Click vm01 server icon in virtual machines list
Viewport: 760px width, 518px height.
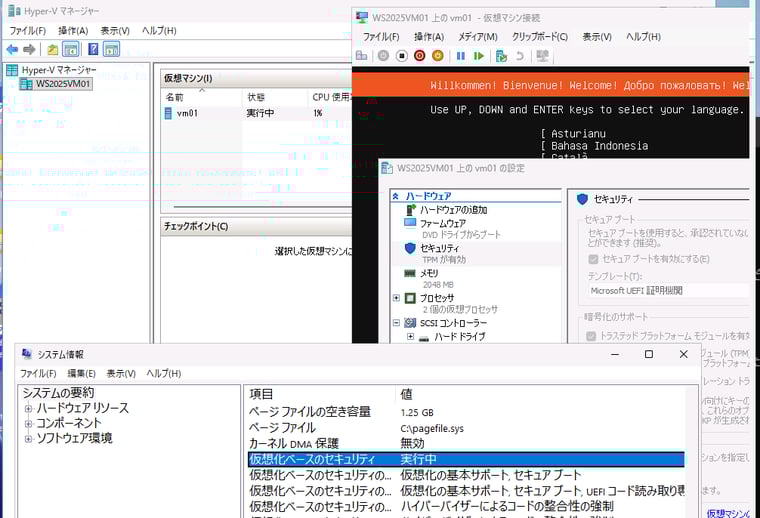tap(168, 113)
